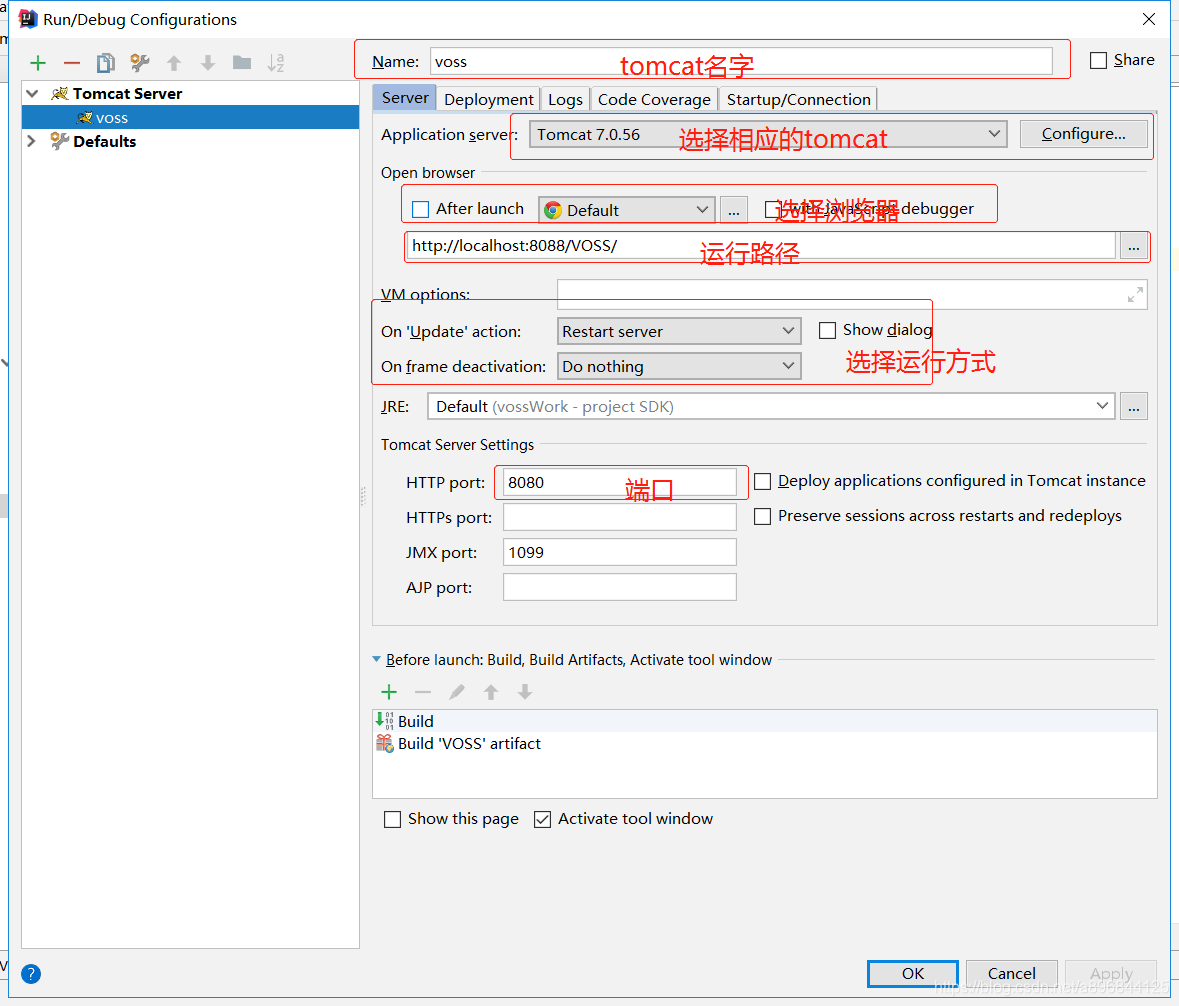Enable the Show this page checkbox
The width and height of the screenshot is (1179, 1006).
pos(392,820)
